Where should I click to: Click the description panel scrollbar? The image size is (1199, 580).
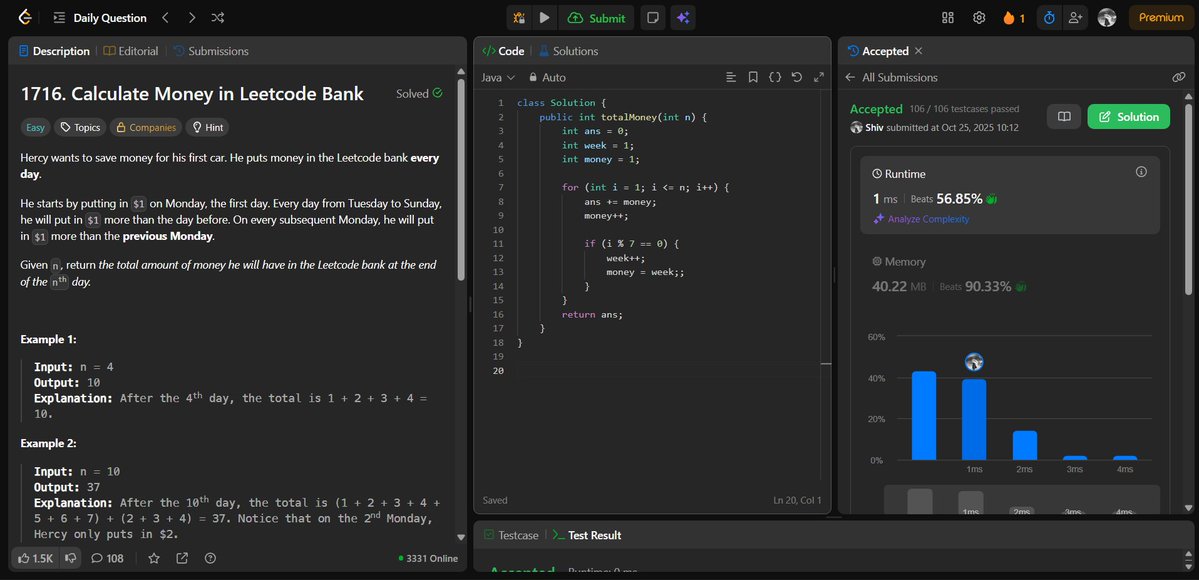(460, 180)
